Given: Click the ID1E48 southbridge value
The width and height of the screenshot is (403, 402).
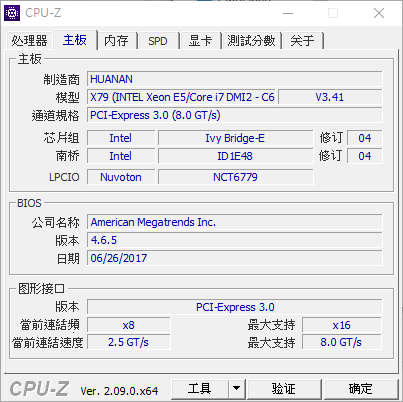Looking at the screenshot, I should (235, 156).
